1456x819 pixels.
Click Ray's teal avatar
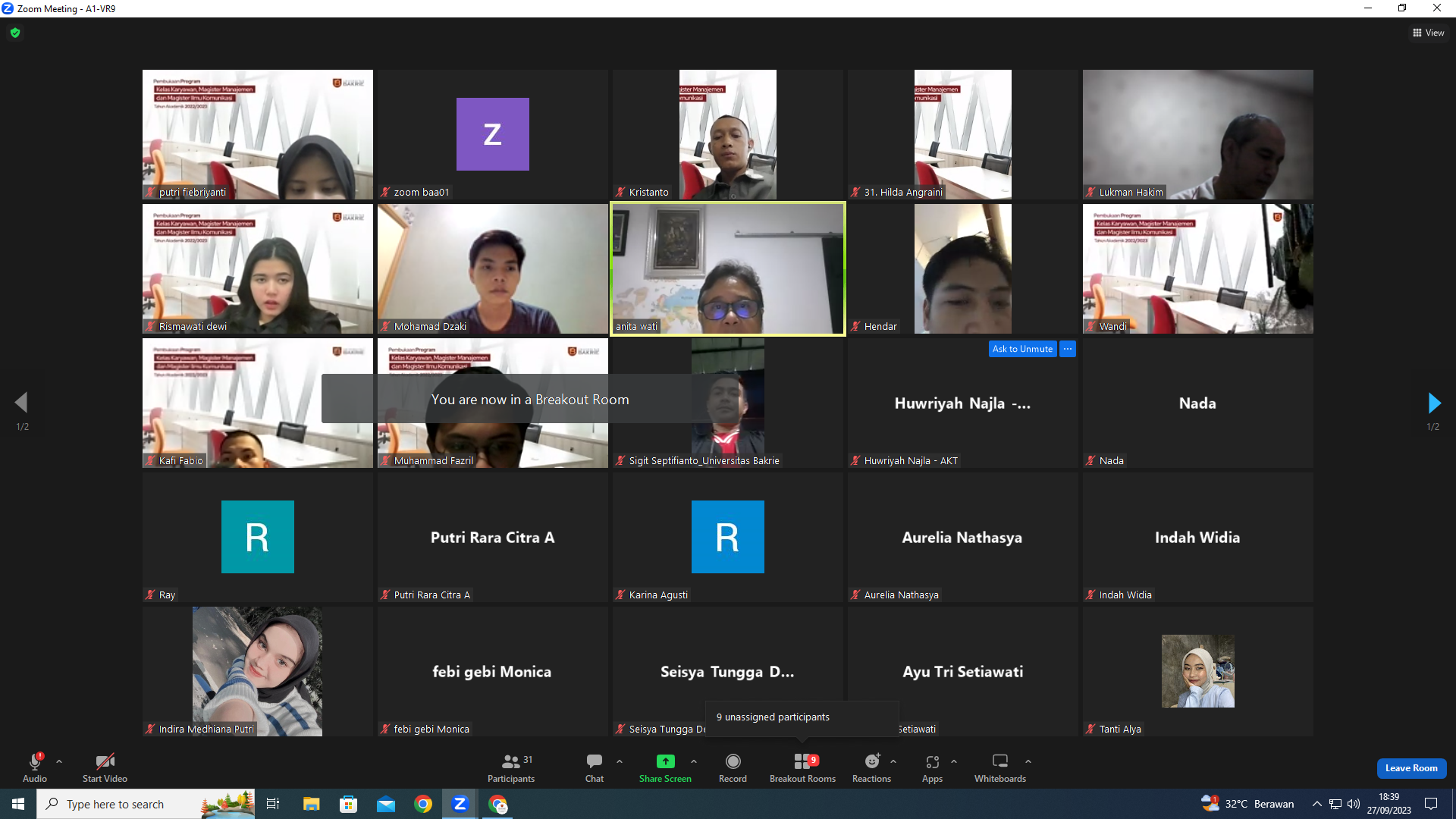click(x=258, y=537)
